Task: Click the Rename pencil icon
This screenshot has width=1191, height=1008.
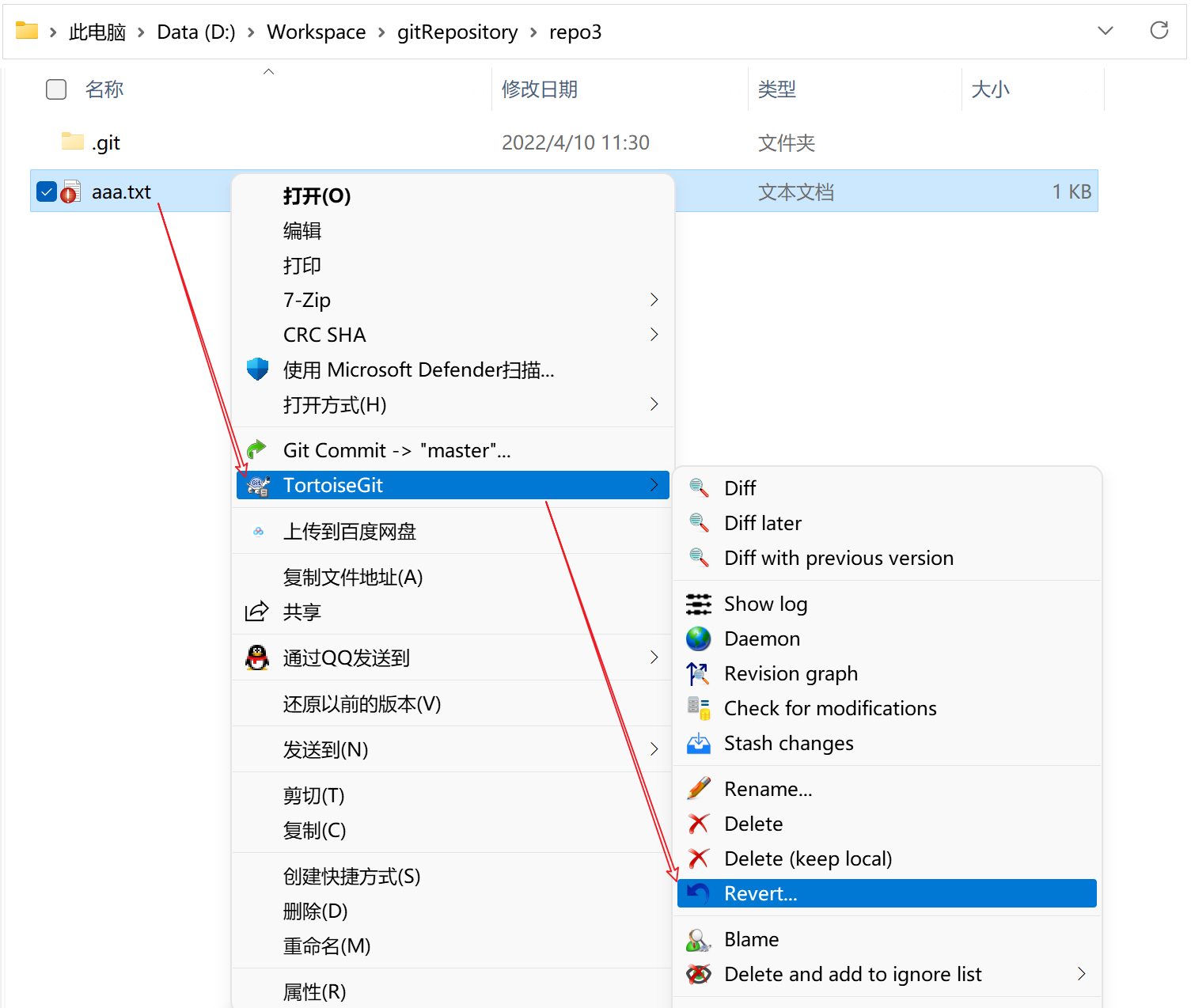Action: (698, 789)
